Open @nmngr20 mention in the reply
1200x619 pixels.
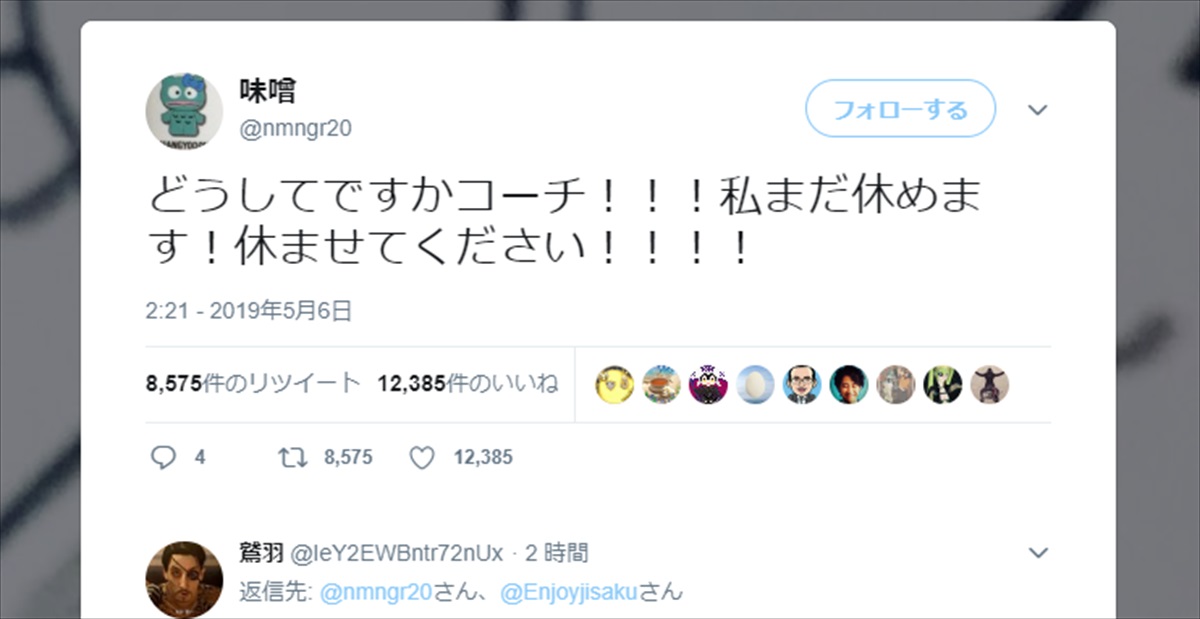(x=376, y=592)
